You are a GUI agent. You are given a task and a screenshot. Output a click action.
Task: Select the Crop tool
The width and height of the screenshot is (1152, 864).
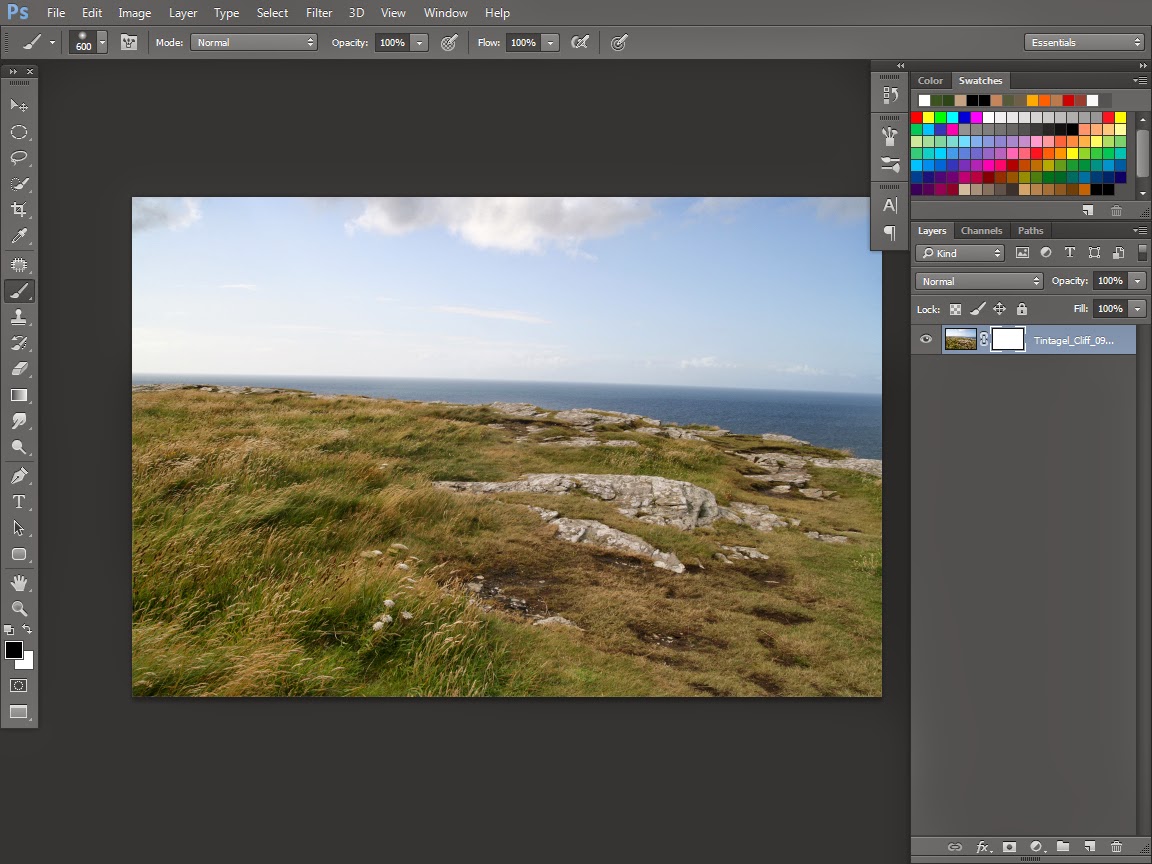click(x=18, y=210)
